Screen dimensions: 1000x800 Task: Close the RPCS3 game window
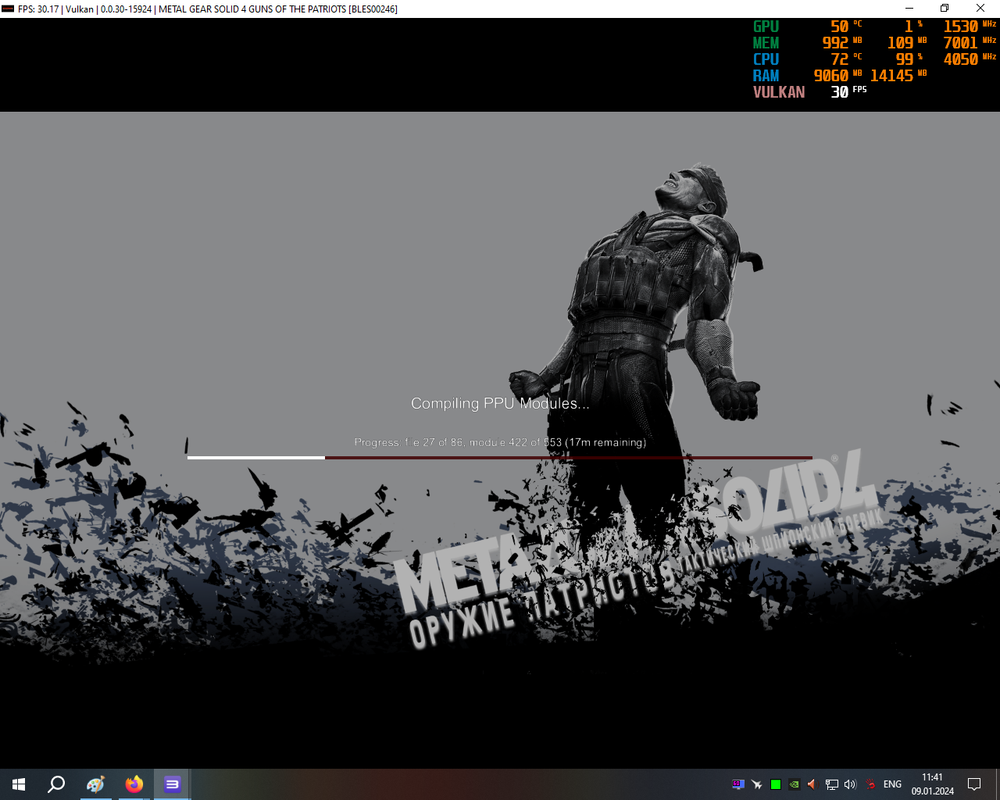click(x=980, y=8)
